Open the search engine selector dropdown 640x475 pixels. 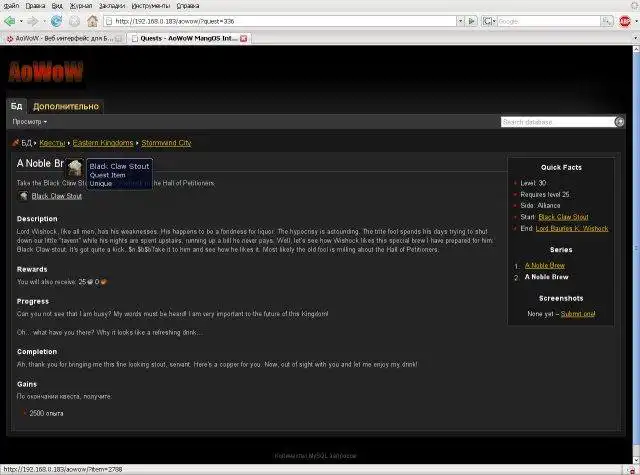pos(489,21)
